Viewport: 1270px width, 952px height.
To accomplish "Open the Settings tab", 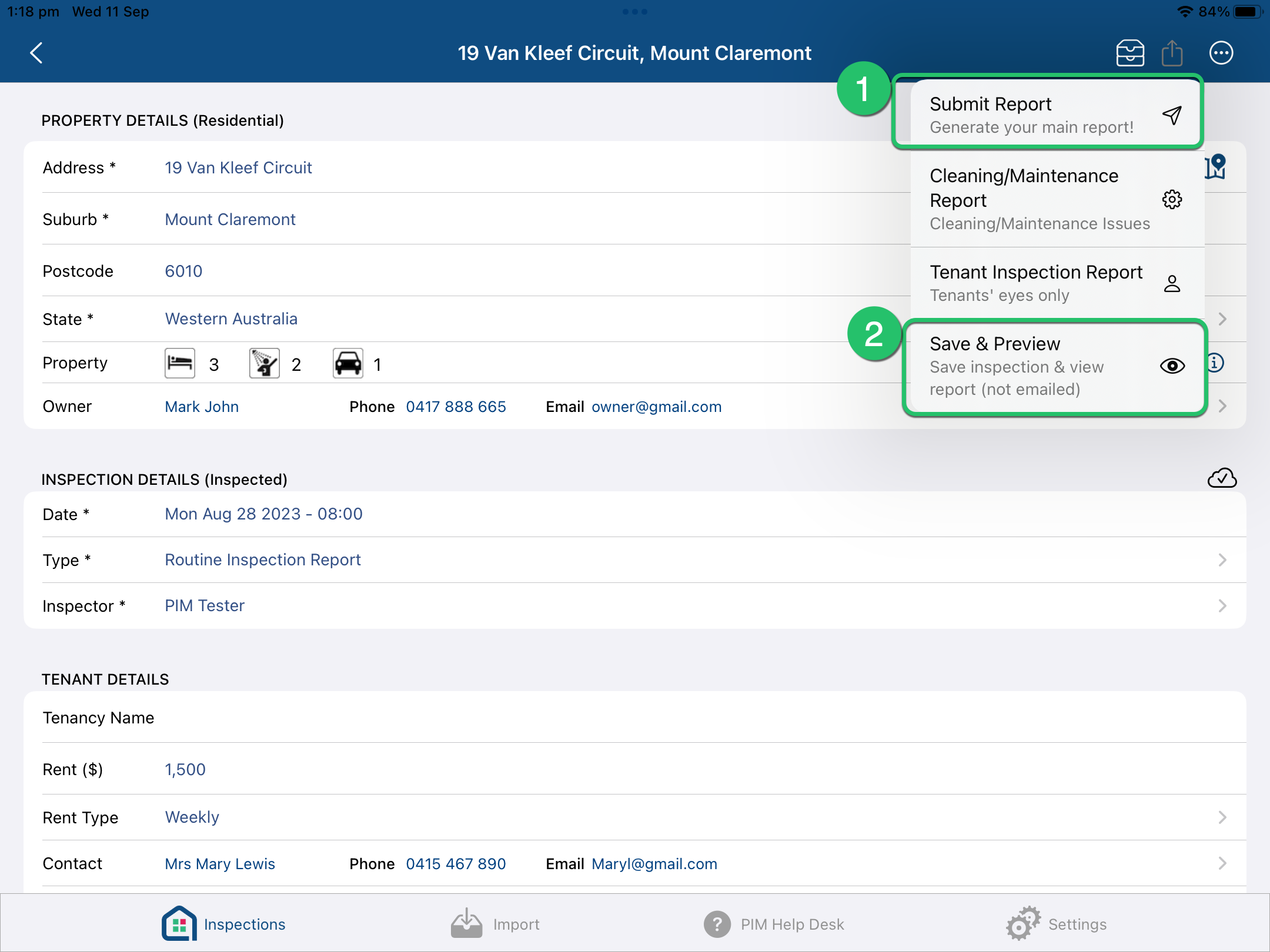I will [1056, 924].
